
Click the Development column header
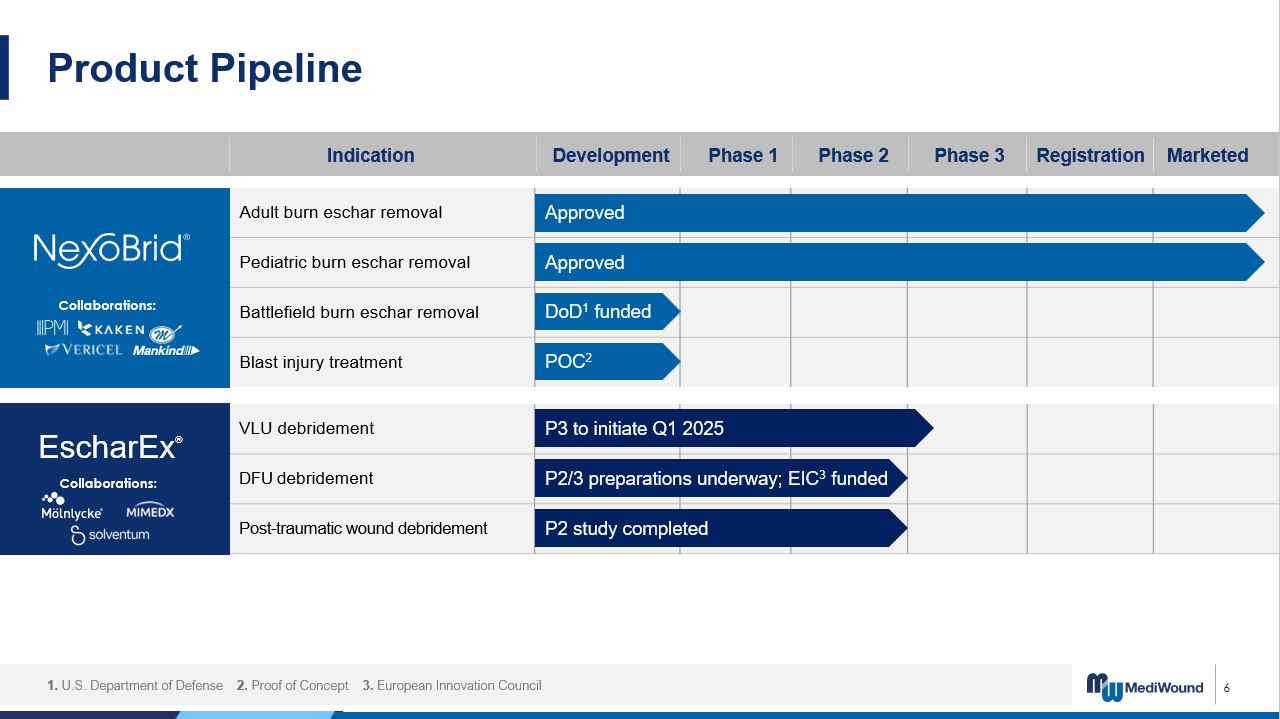pyautogui.click(x=611, y=155)
